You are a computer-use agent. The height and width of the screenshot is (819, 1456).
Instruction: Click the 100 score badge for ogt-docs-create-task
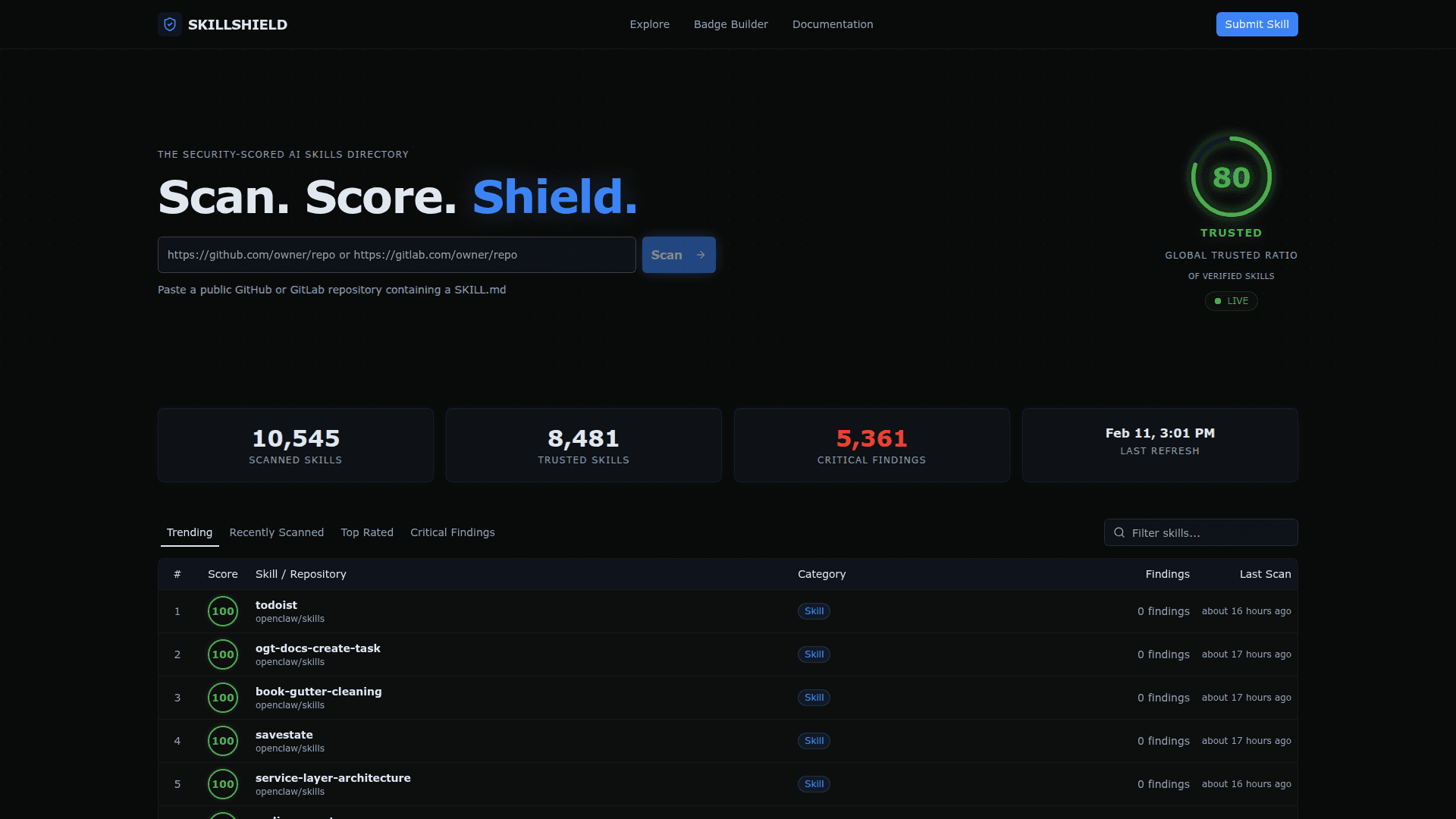tap(222, 654)
